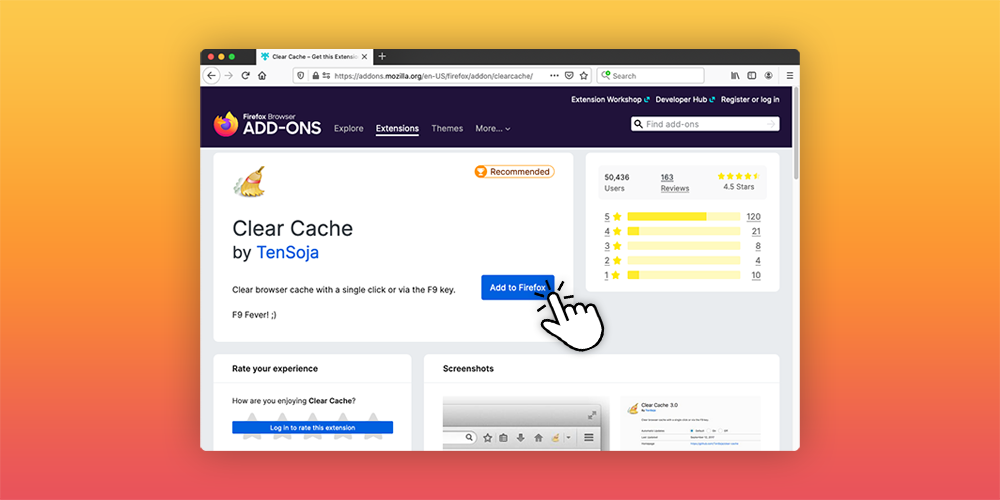Screen dimensions: 1000x500
Task: Toggle the sidebar icon in the toolbar
Action: coord(752,75)
